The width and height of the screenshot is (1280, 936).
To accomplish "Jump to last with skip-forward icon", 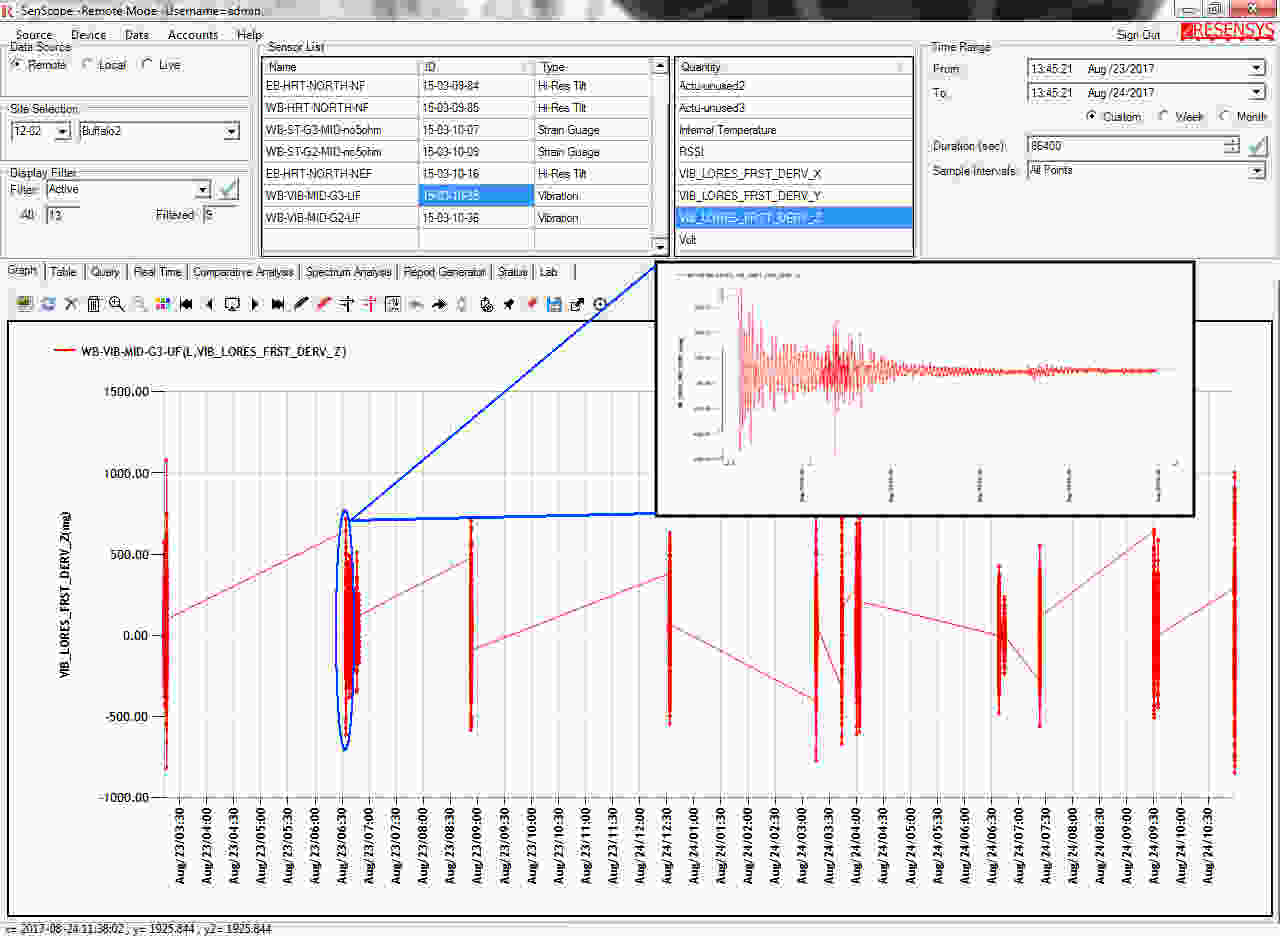I will pos(278,303).
